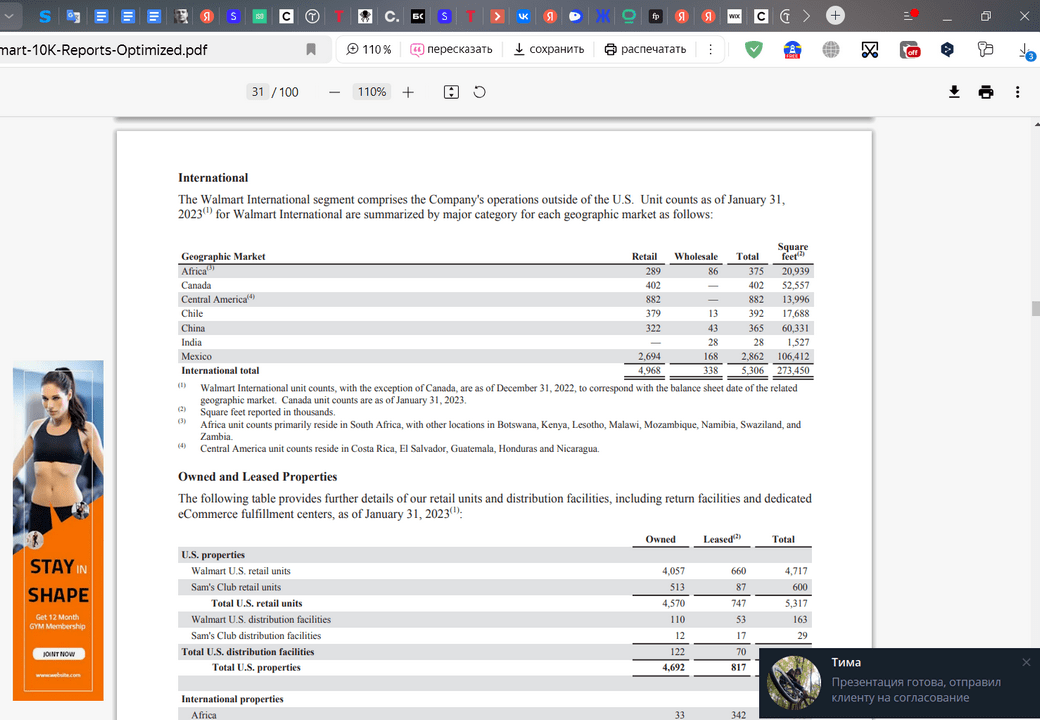
Task: Click the vertical scrollbar thumb
Action: click(1035, 308)
